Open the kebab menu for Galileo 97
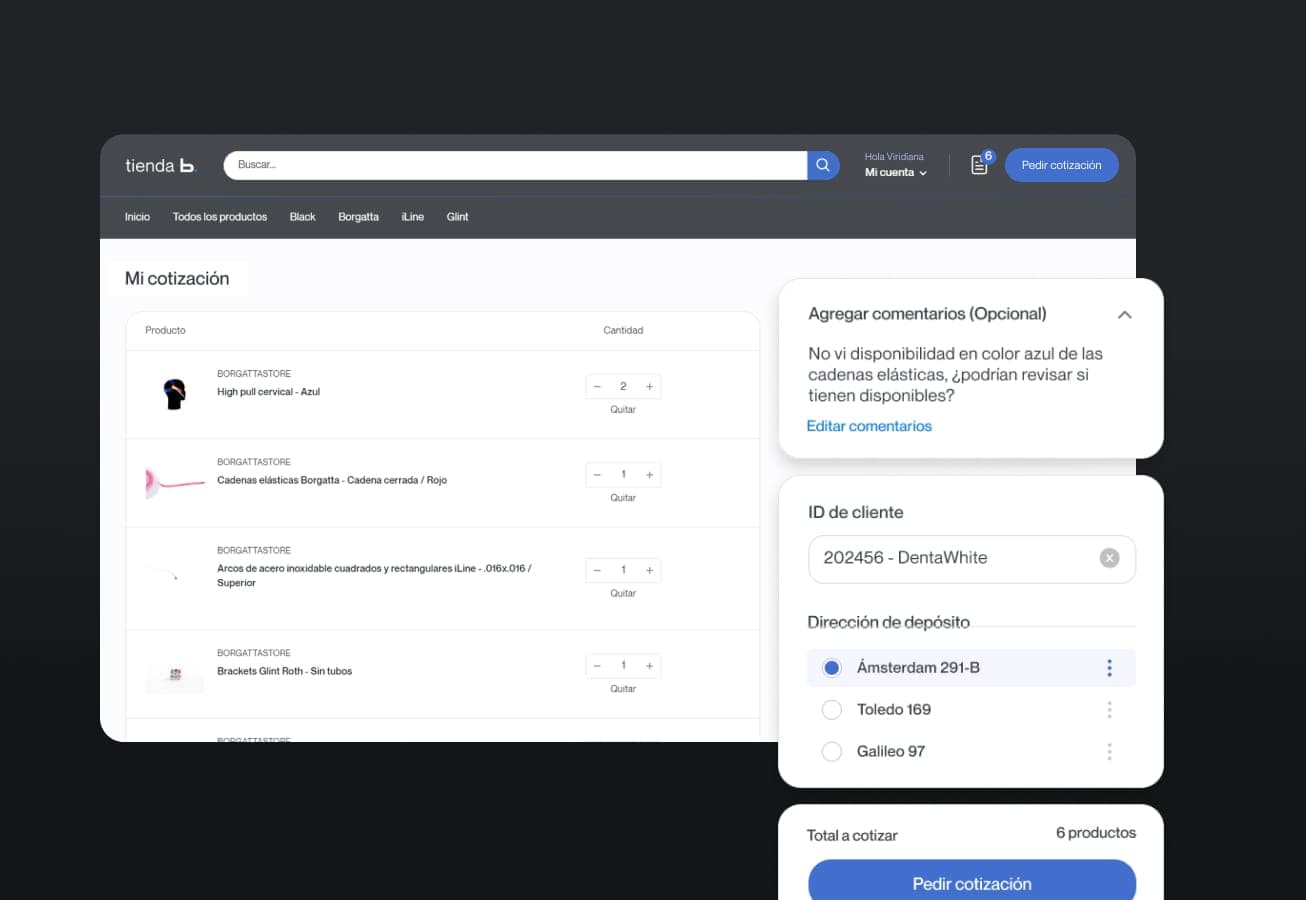This screenshot has width=1306, height=900. (x=1109, y=751)
